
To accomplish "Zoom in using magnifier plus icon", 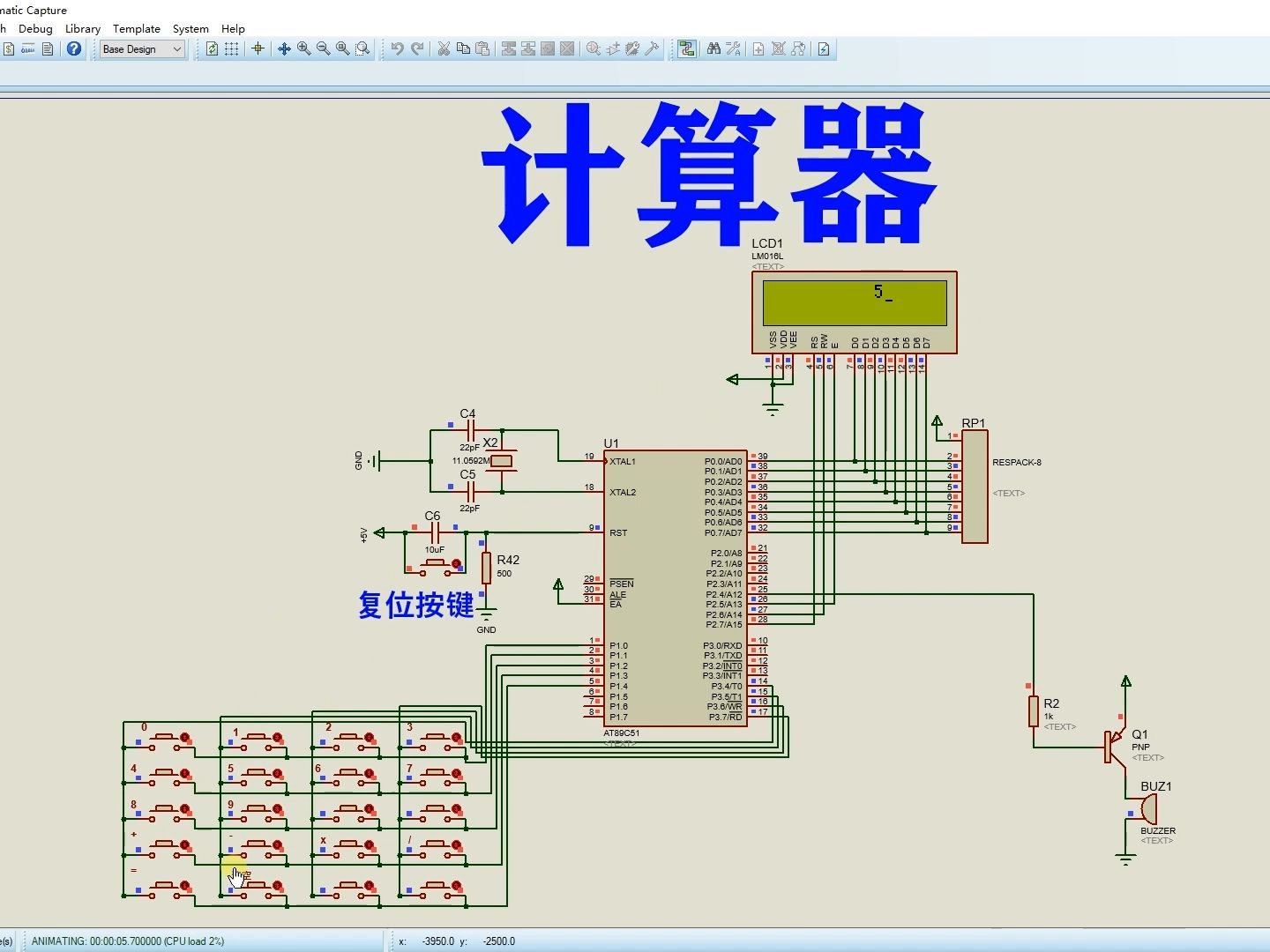I will (x=303, y=49).
